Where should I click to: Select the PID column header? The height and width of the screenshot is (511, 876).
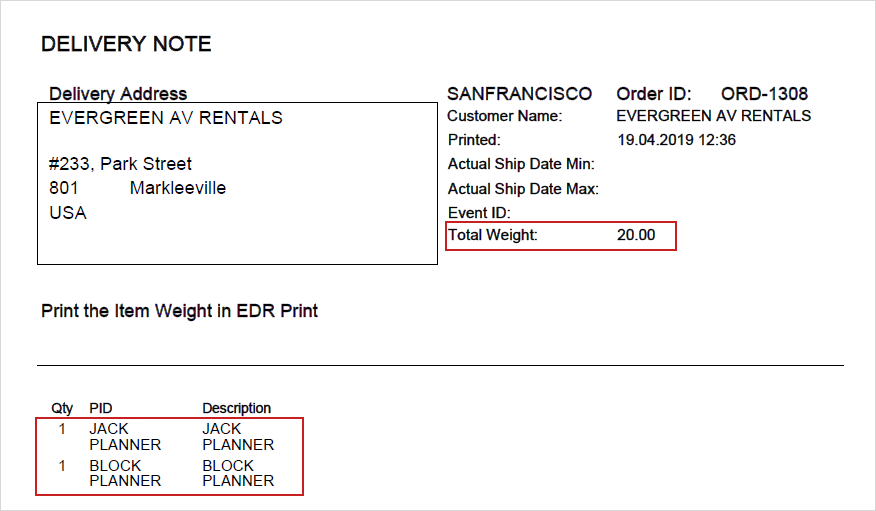[101, 408]
